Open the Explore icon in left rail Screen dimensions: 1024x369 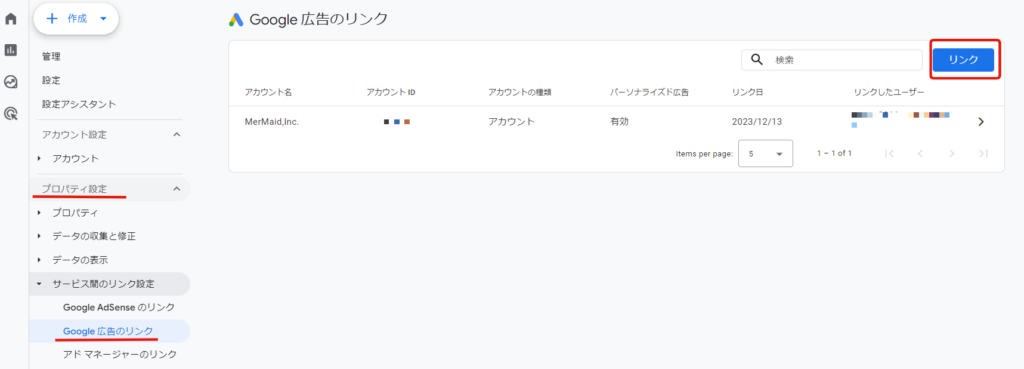pos(10,82)
